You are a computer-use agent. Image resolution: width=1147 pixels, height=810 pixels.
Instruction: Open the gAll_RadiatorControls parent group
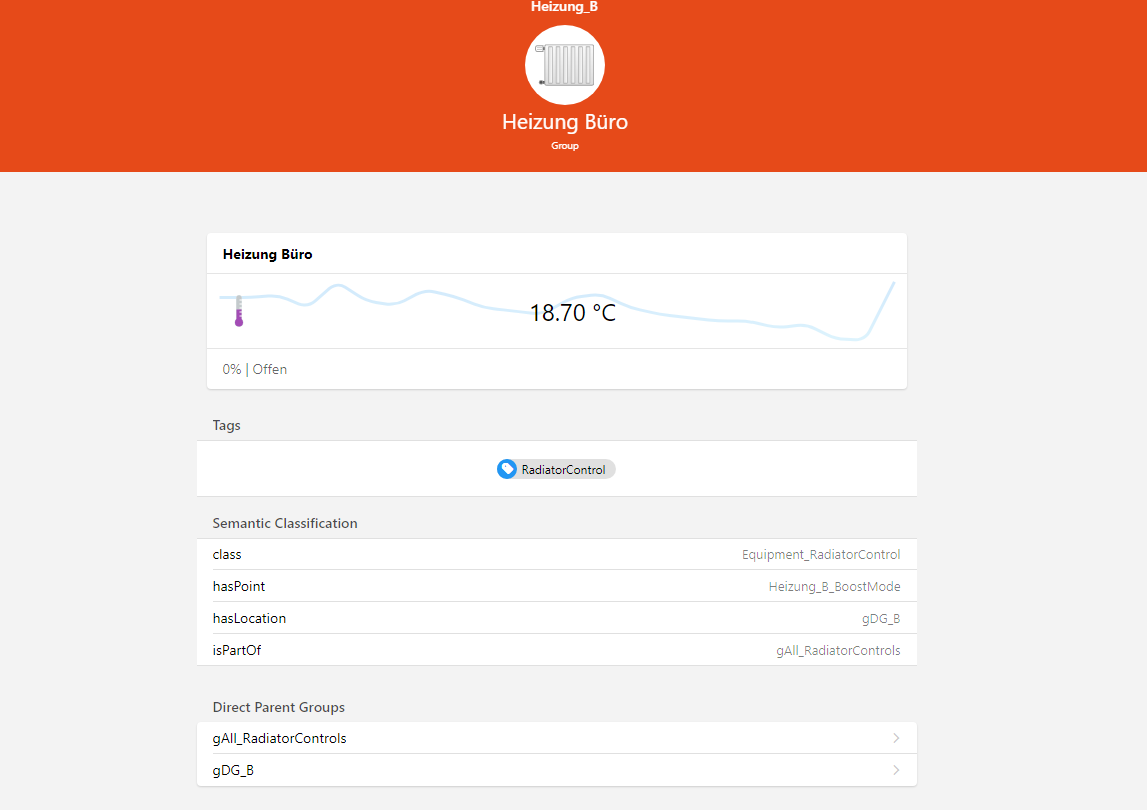[557, 738]
